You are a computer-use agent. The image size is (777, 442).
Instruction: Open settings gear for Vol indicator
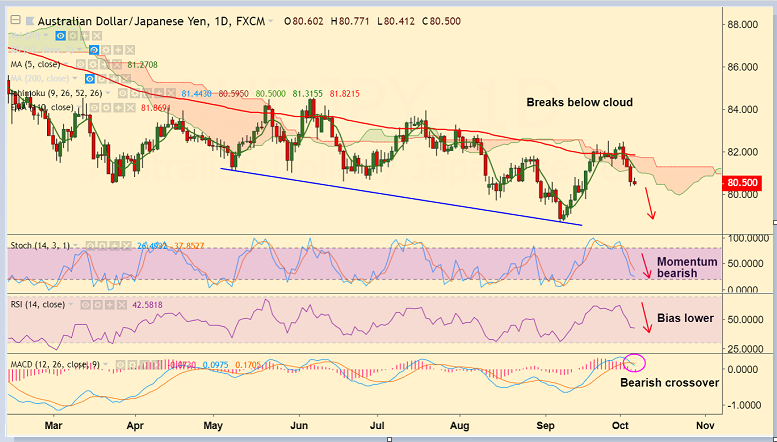[73, 36]
